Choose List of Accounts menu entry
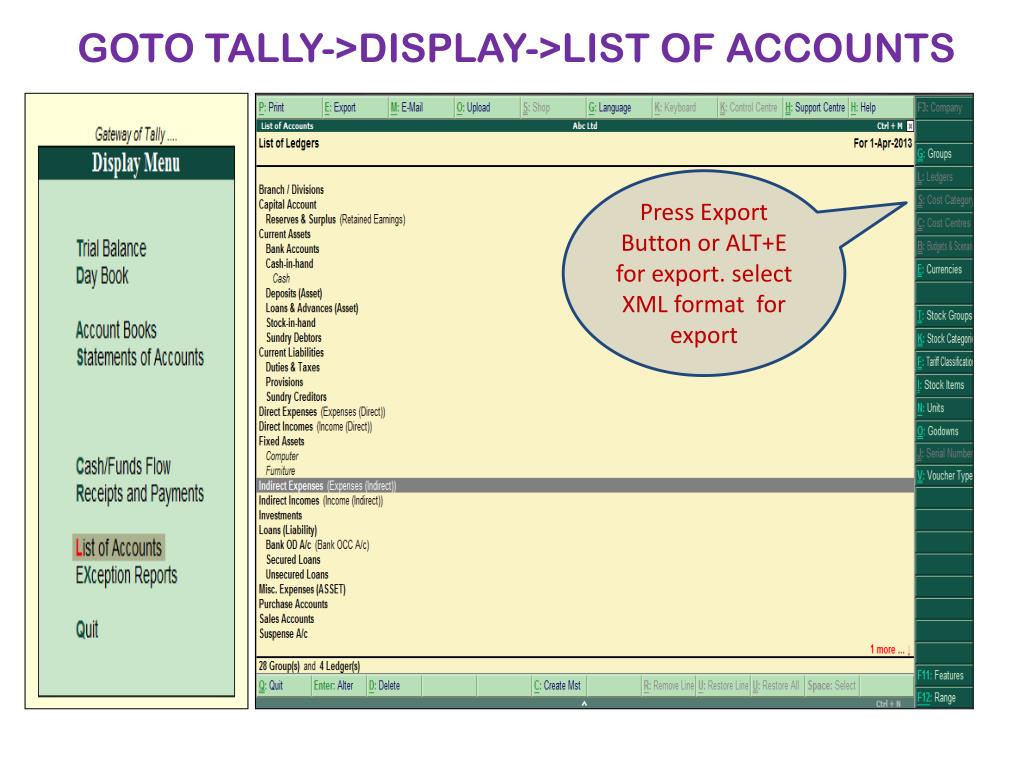Screen dimensions: 1024x768 pyautogui.click(x=118, y=548)
